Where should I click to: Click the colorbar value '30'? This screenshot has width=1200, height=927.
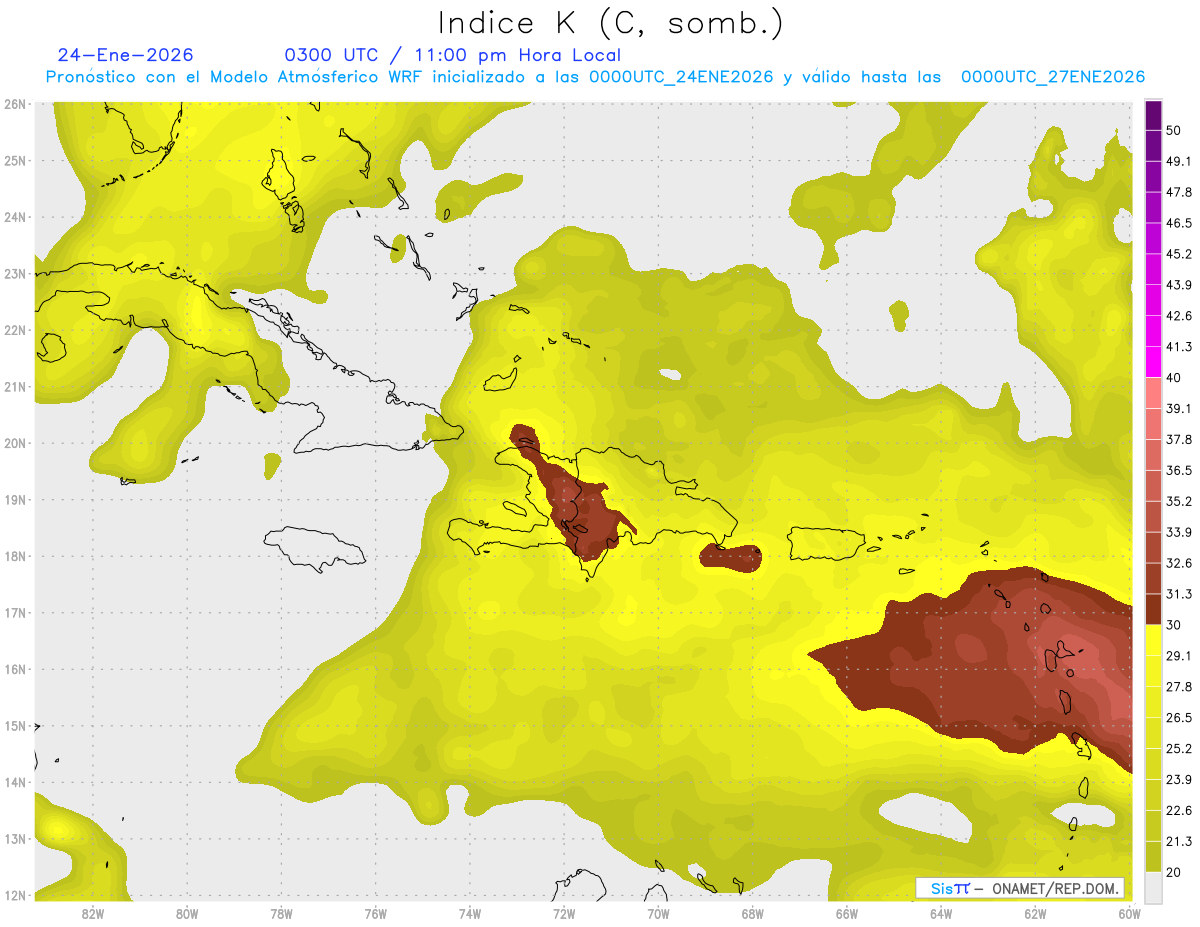click(x=1173, y=624)
